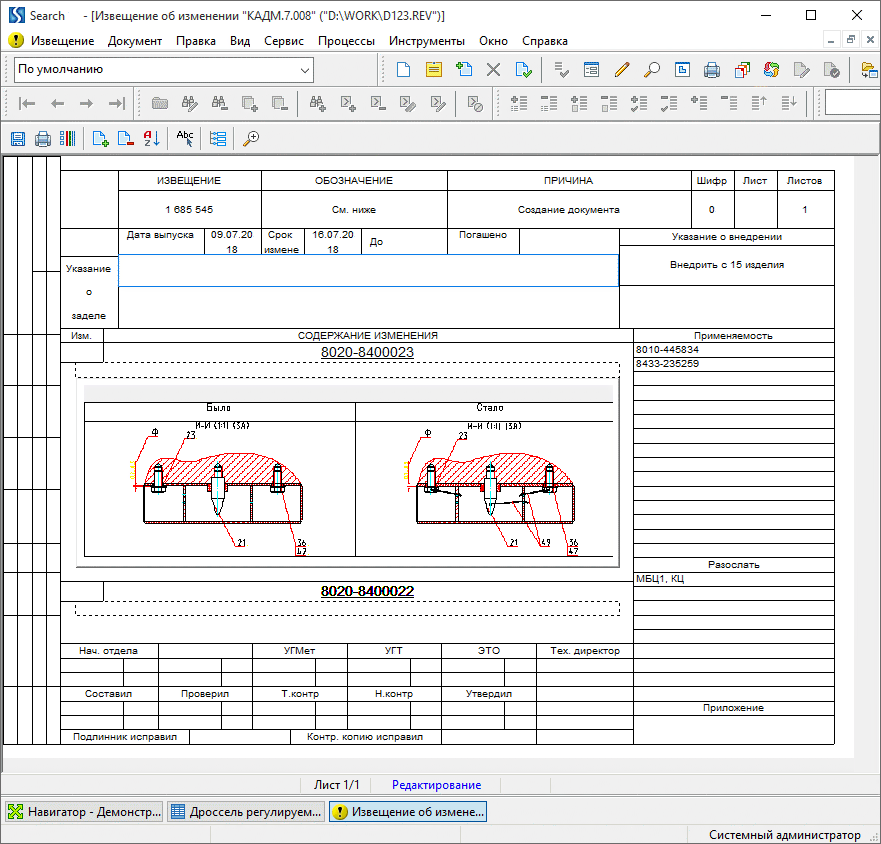The image size is (881, 844).
Task: Click the empty Указание о заделе field
Action: pos(368,271)
